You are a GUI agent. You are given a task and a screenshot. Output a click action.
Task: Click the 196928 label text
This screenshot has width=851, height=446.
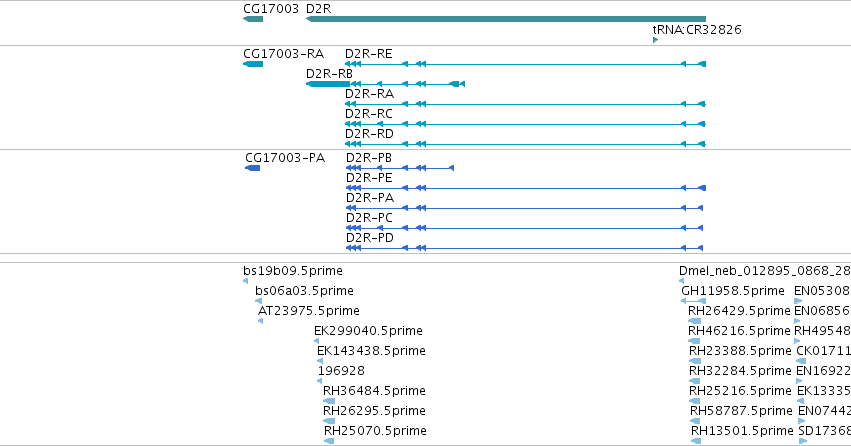341,371
